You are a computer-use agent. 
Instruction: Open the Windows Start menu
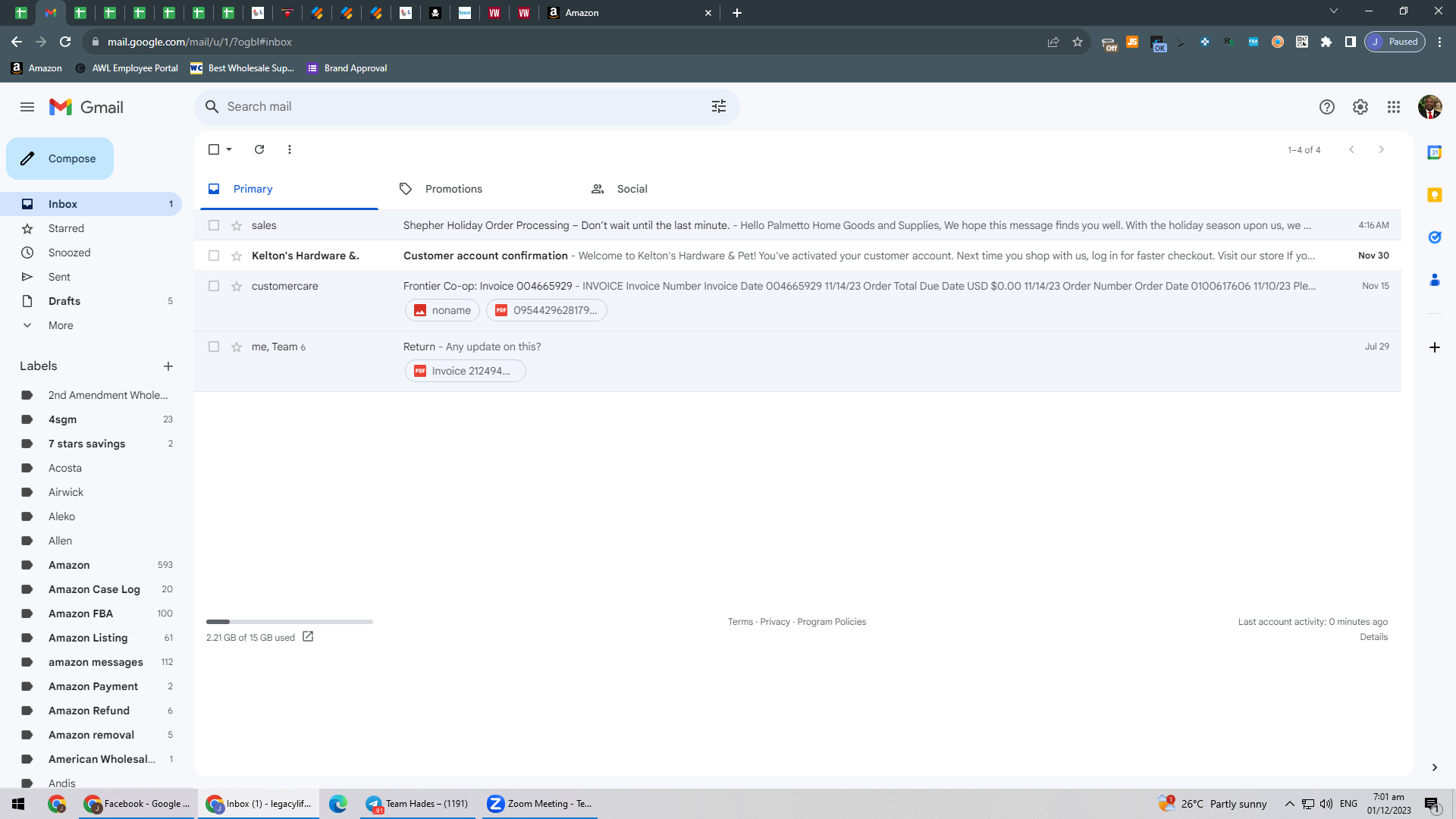pyautogui.click(x=18, y=804)
